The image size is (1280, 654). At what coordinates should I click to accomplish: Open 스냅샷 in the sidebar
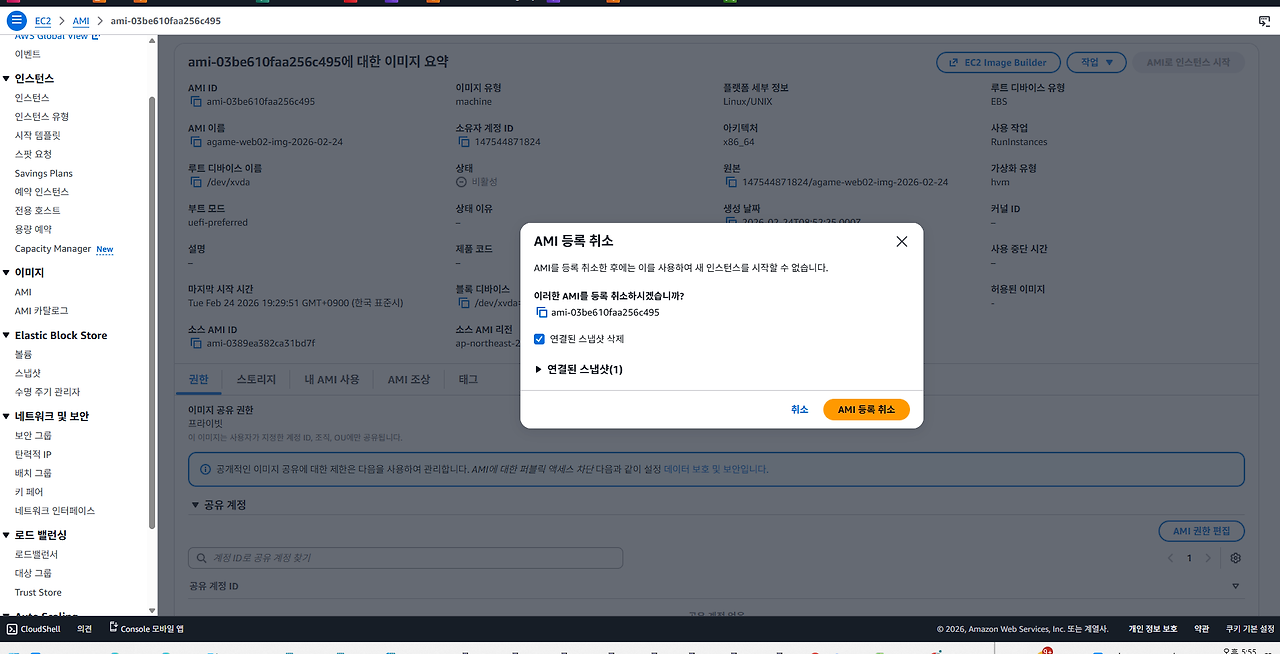coord(28,373)
